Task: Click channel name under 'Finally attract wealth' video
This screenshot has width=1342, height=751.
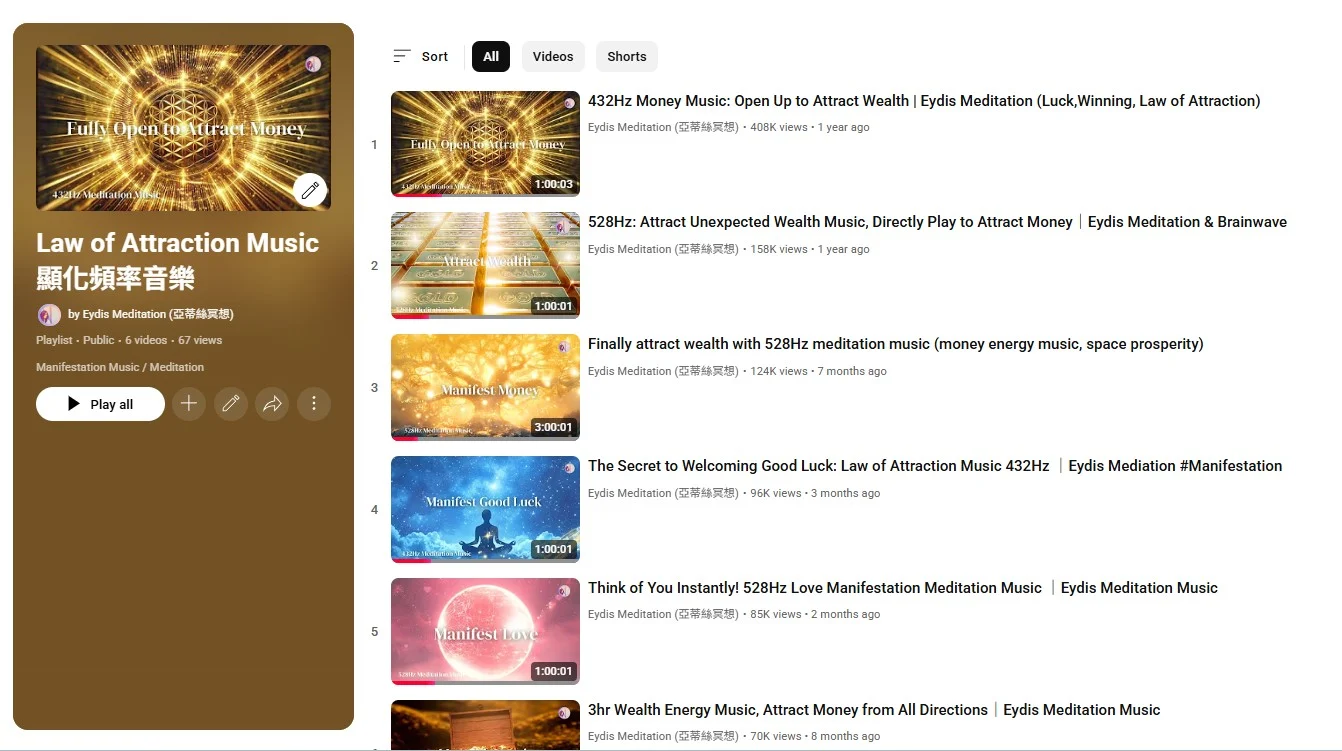Action: 663,371
